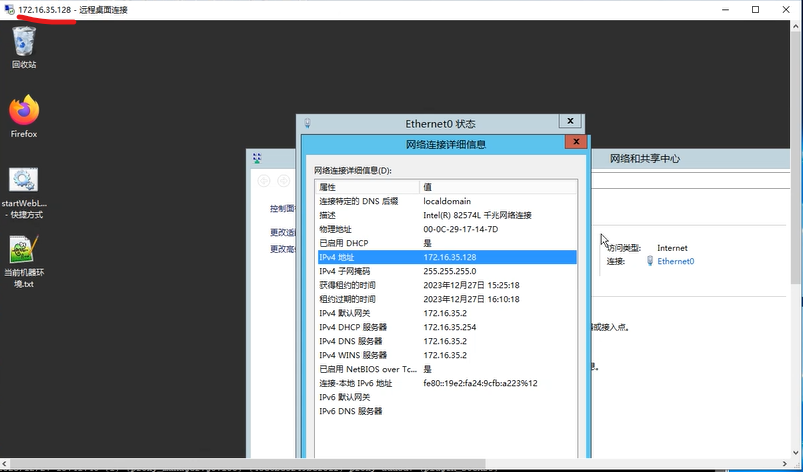Click the 属性 column header

[x=367, y=187]
